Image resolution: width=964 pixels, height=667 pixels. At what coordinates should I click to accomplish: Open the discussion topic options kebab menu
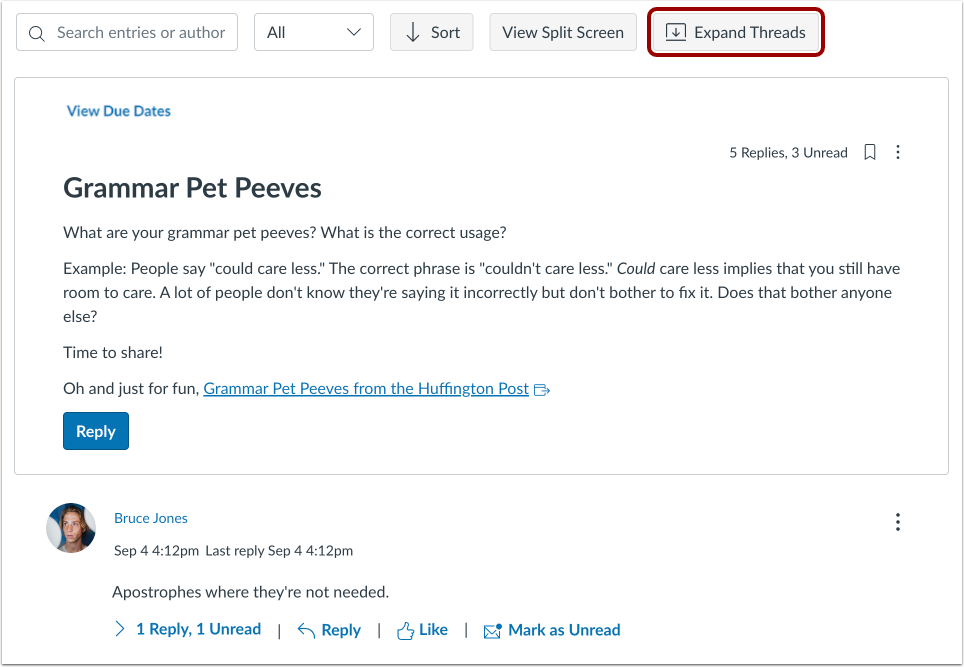[x=898, y=152]
